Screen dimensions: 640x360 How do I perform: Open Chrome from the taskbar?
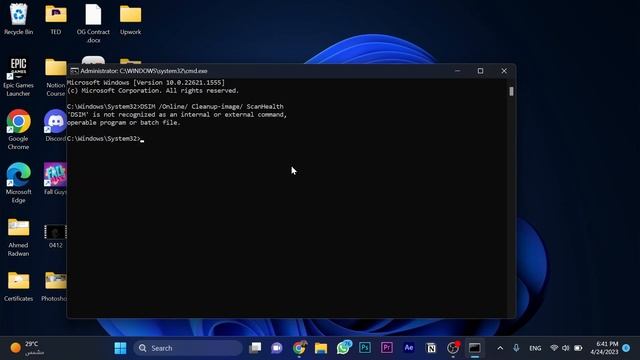[299, 348]
